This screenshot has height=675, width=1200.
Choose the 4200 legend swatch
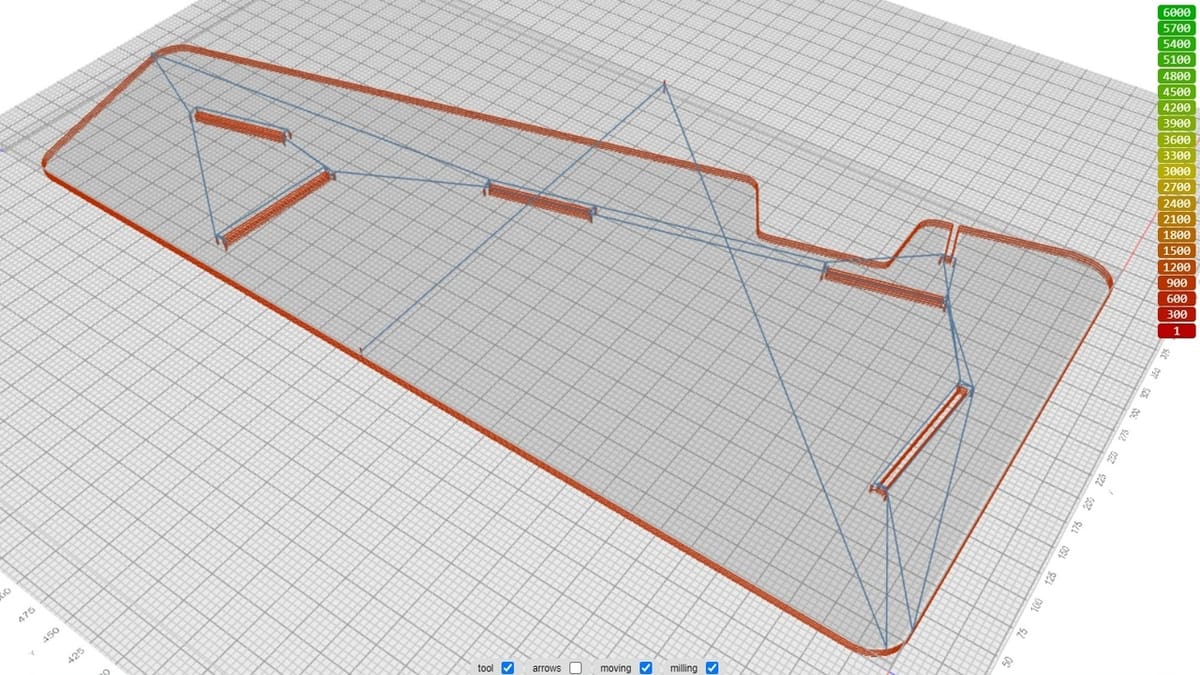tap(1176, 107)
